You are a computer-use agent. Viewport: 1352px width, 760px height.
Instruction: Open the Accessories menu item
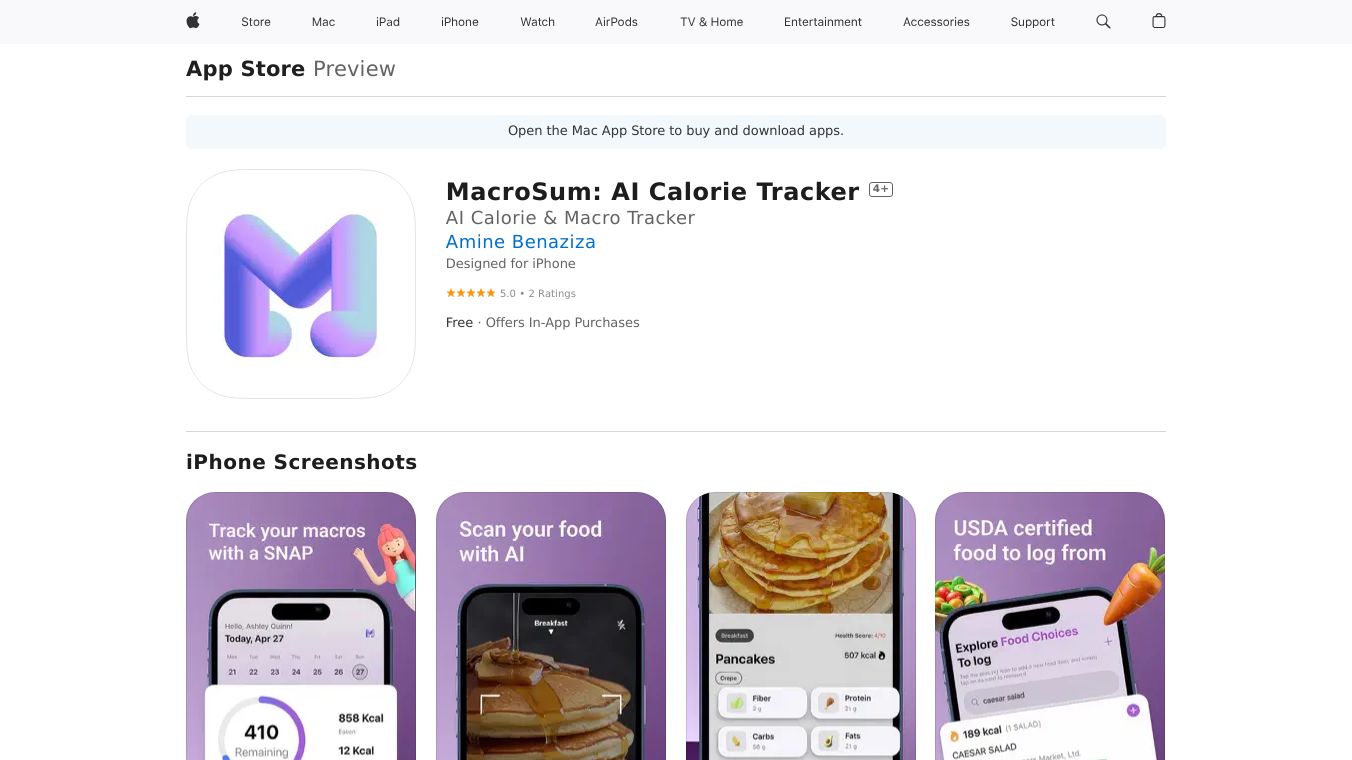tap(936, 22)
